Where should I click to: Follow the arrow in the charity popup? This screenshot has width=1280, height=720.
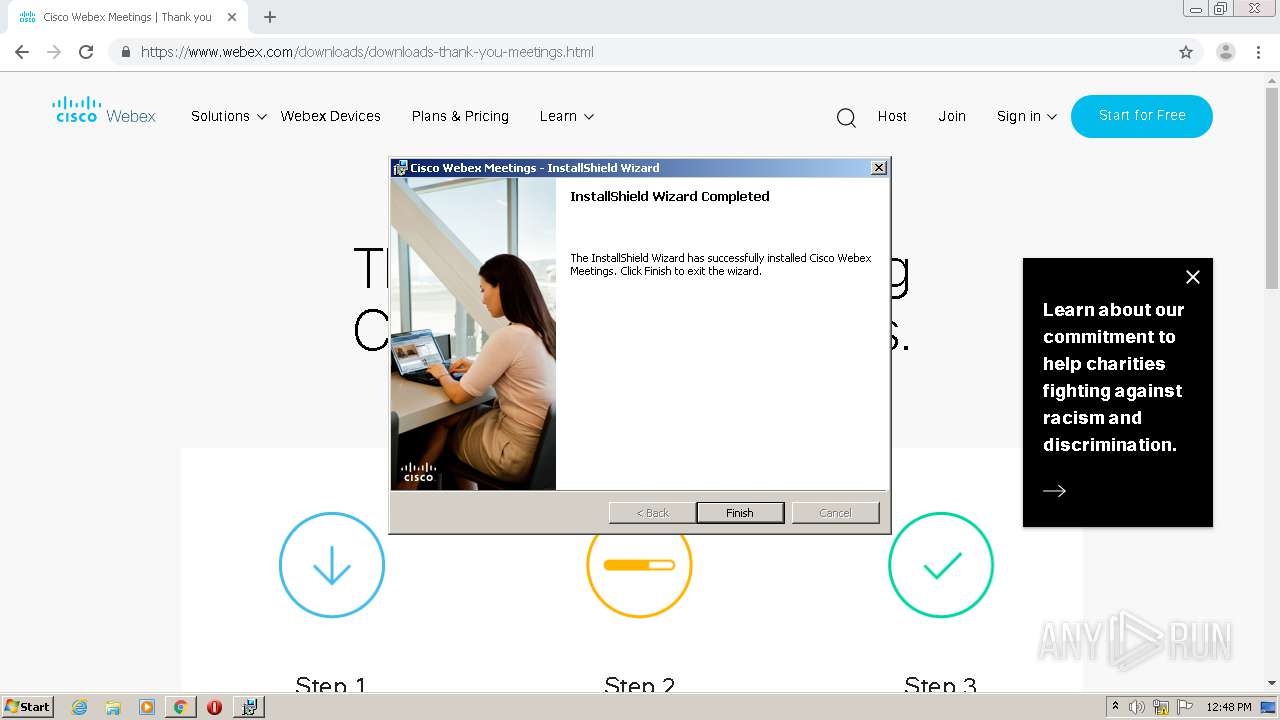click(1054, 490)
